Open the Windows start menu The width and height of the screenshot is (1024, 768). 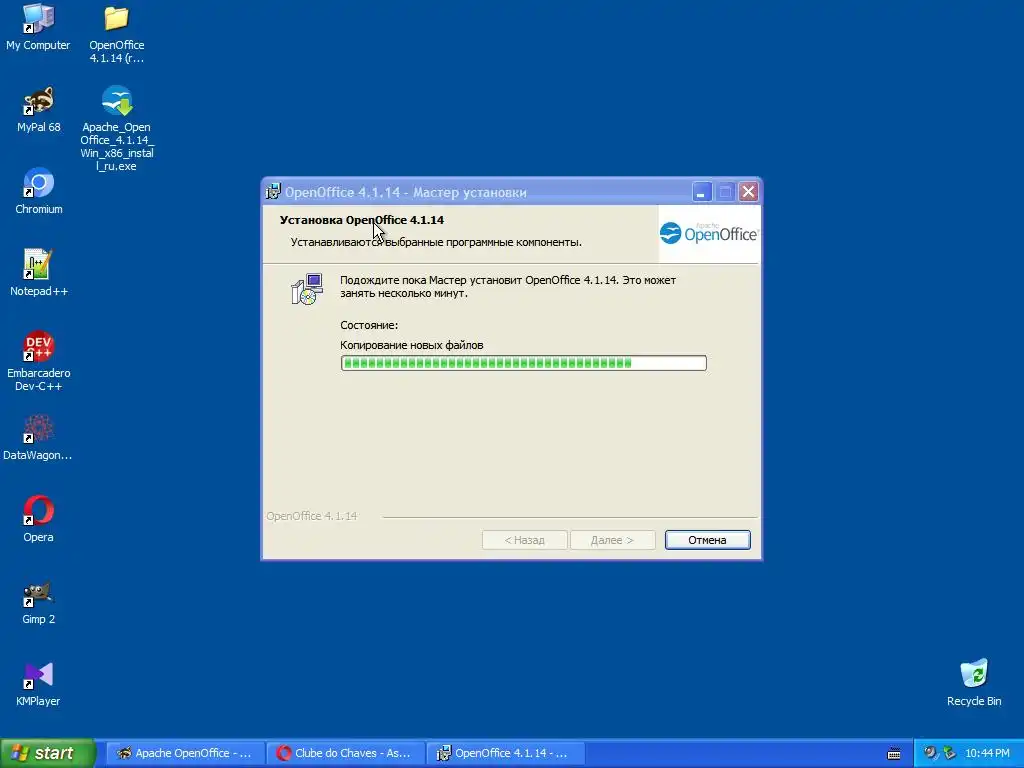coord(48,753)
